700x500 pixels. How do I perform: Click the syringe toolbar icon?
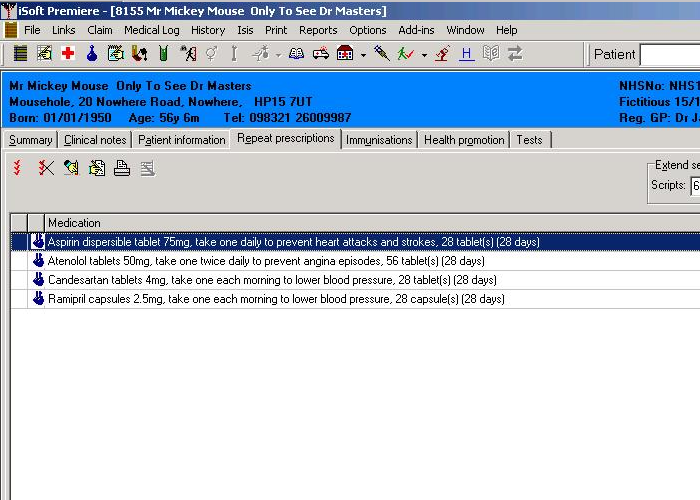(382, 54)
